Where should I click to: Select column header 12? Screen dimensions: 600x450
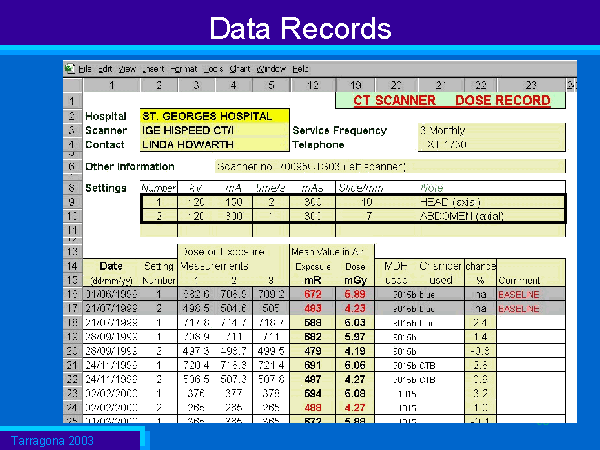(x=312, y=85)
